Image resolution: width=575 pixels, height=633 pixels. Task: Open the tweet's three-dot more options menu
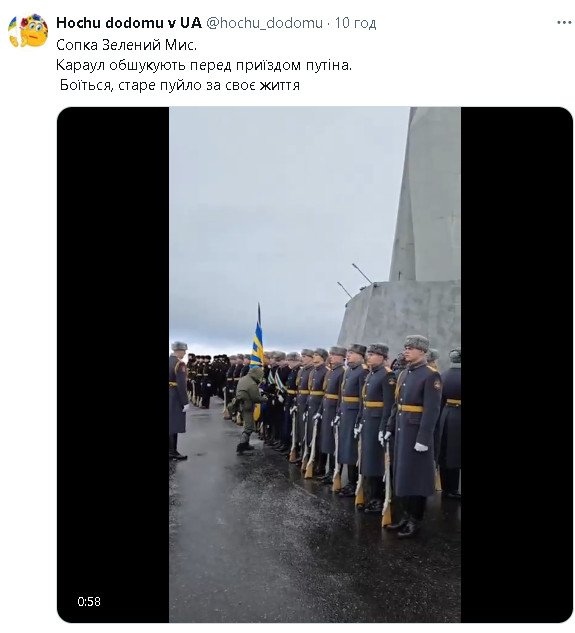point(564,22)
